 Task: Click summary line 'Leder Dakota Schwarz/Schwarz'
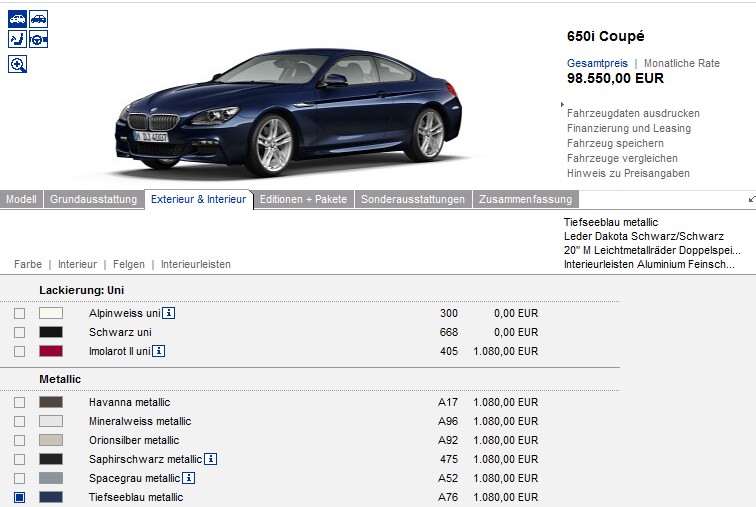click(x=644, y=236)
